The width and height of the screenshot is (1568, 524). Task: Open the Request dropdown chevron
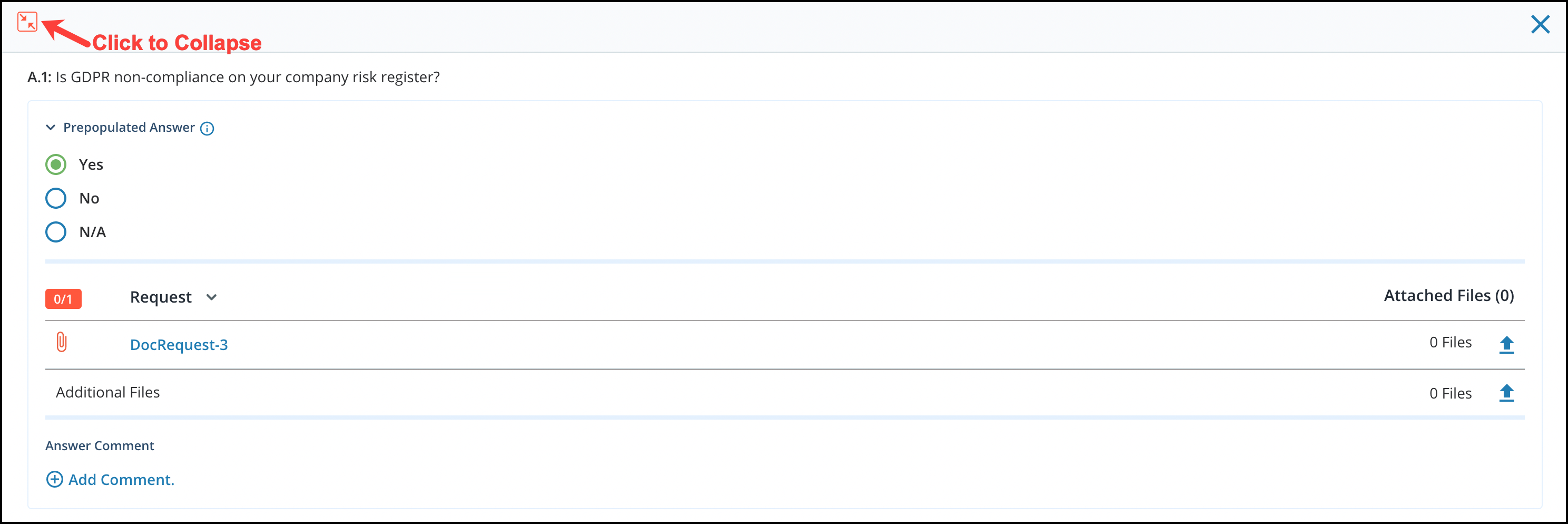click(x=211, y=297)
